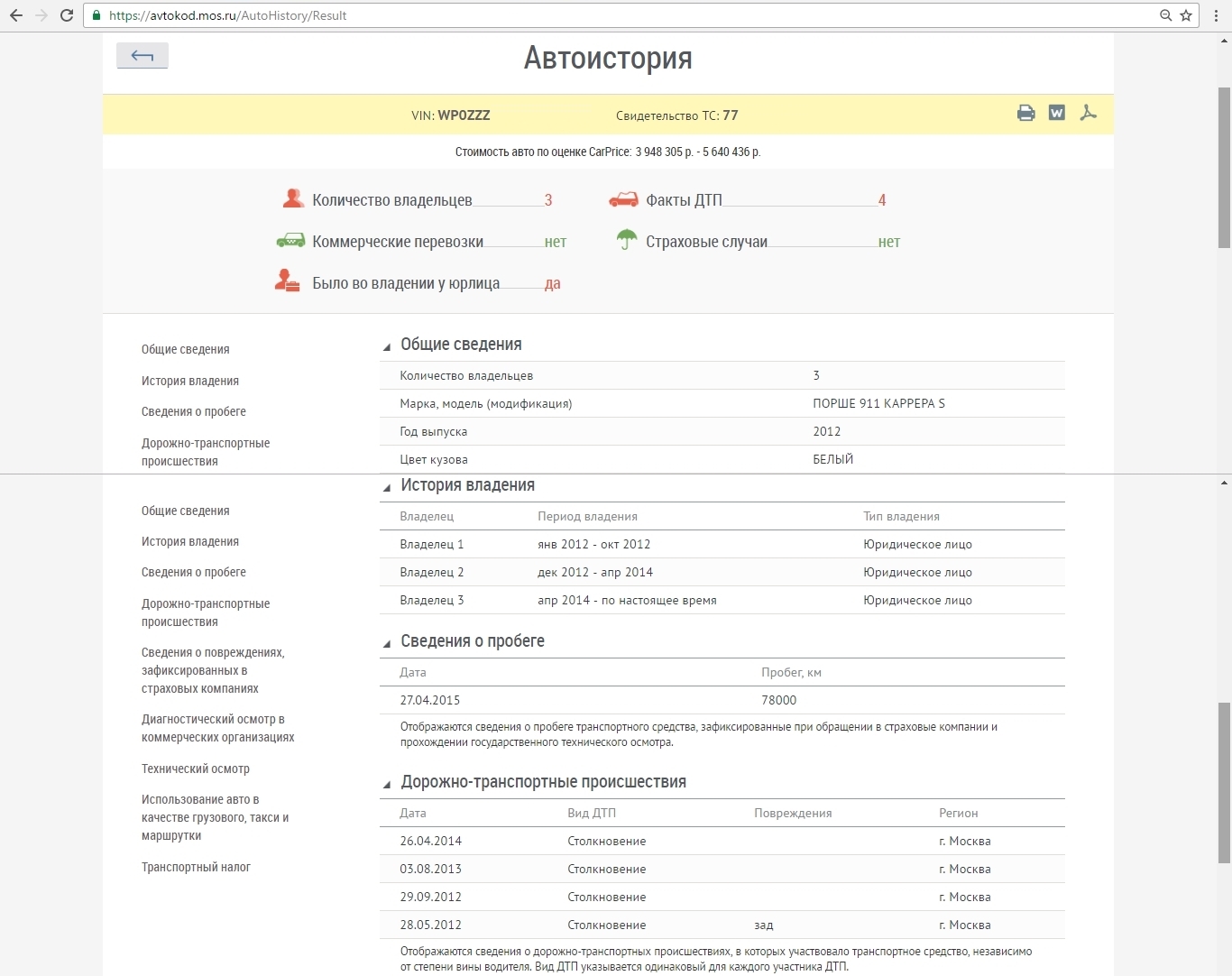Click accident date 28.05.2012
The height and width of the screenshot is (976, 1232).
pos(431,925)
